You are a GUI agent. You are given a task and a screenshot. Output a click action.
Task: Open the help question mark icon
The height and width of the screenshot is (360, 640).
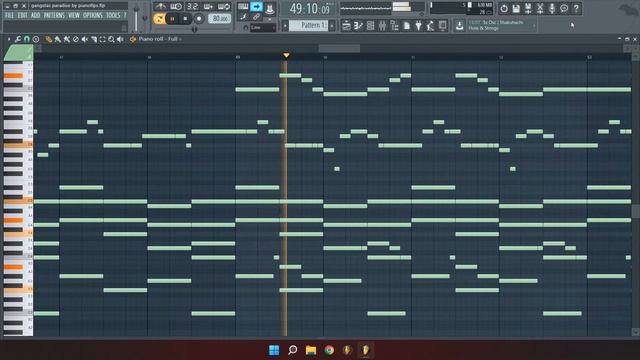point(576,9)
